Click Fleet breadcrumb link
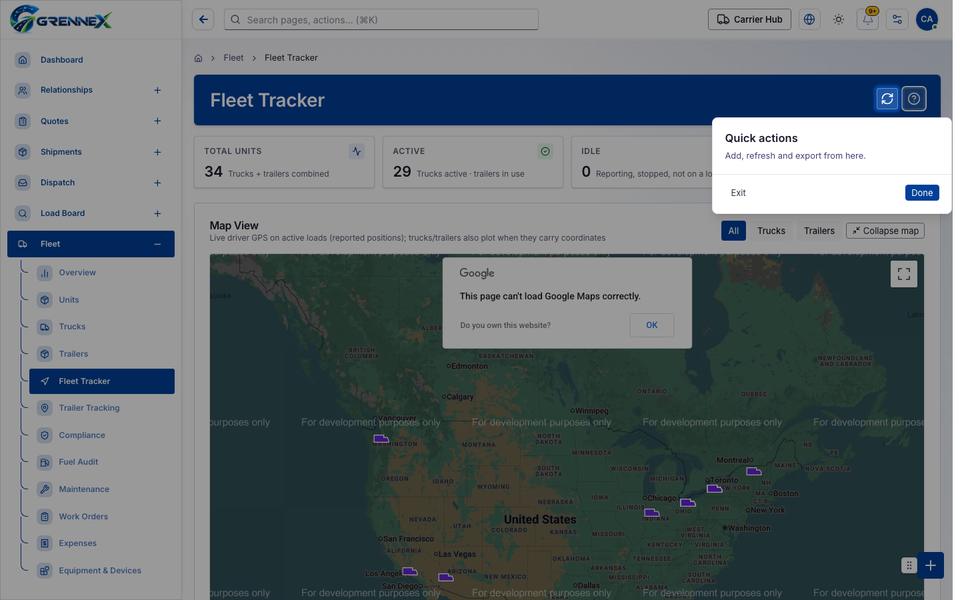 (235, 58)
